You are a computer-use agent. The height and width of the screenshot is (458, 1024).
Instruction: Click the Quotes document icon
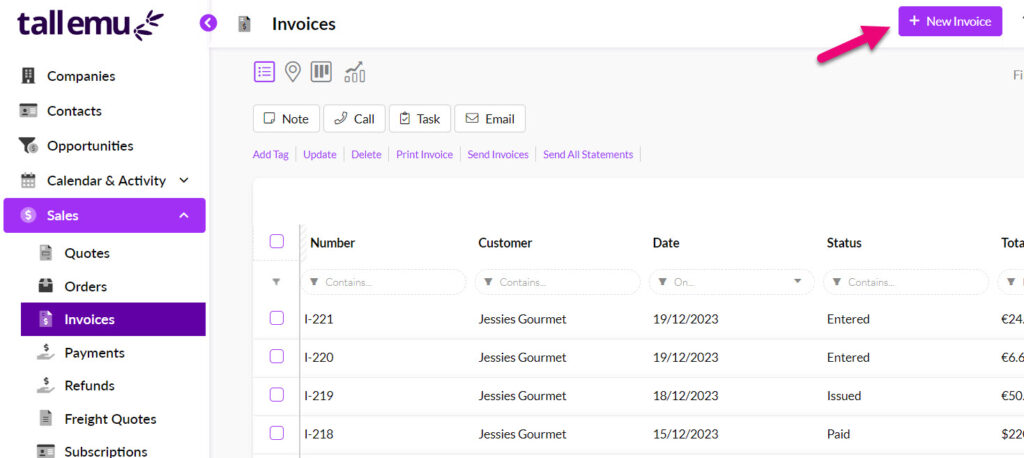(x=46, y=253)
